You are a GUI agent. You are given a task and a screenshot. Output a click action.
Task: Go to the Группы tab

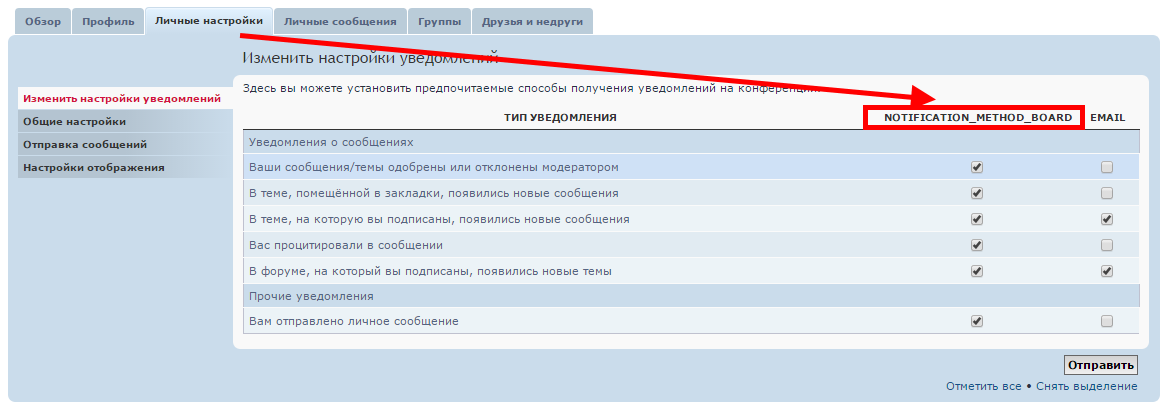(x=439, y=21)
